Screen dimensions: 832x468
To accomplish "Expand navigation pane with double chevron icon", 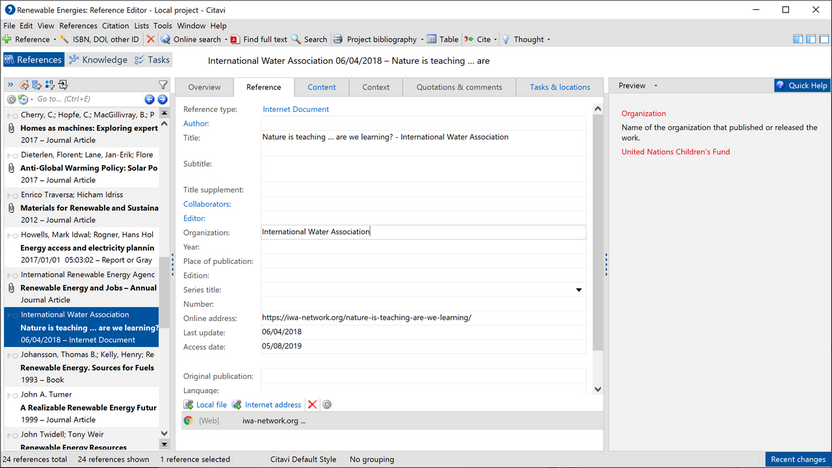I will [x=10, y=84].
